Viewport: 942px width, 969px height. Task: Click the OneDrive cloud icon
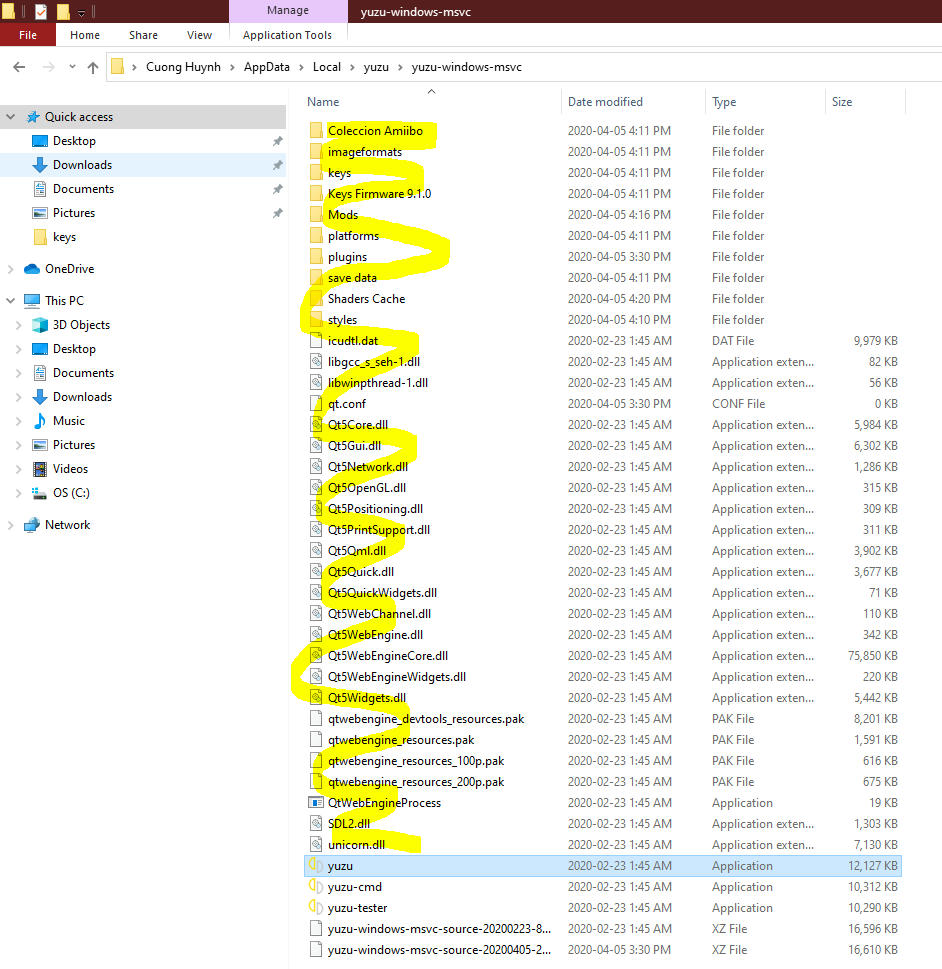tap(32, 269)
